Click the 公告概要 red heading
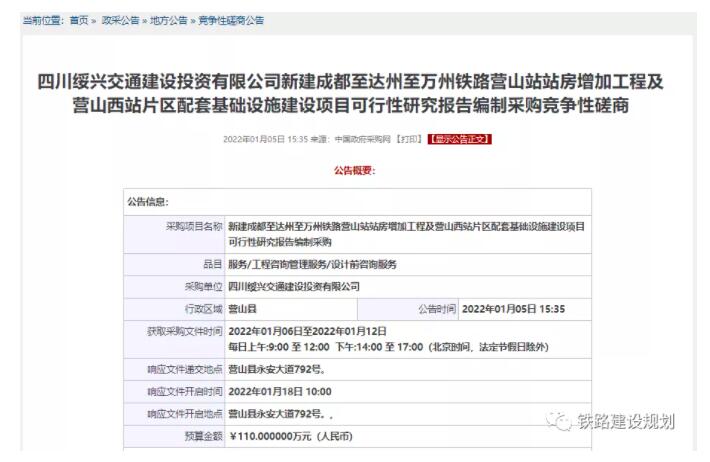This screenshot has width=710, height=462. tap(355, 171)
